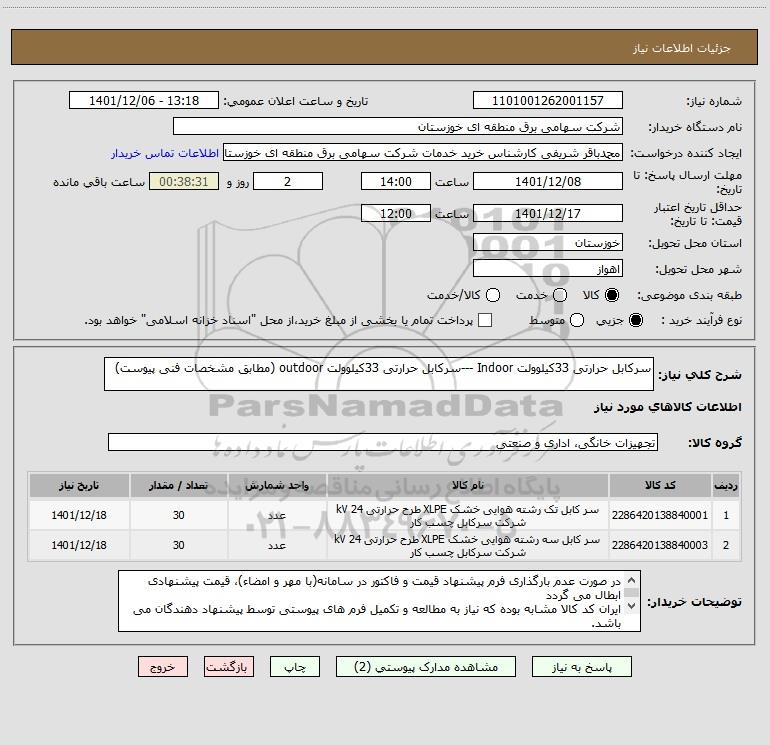Click product code 2286420138840001
This screenshot has height=745, width=770.
(660, 515)
